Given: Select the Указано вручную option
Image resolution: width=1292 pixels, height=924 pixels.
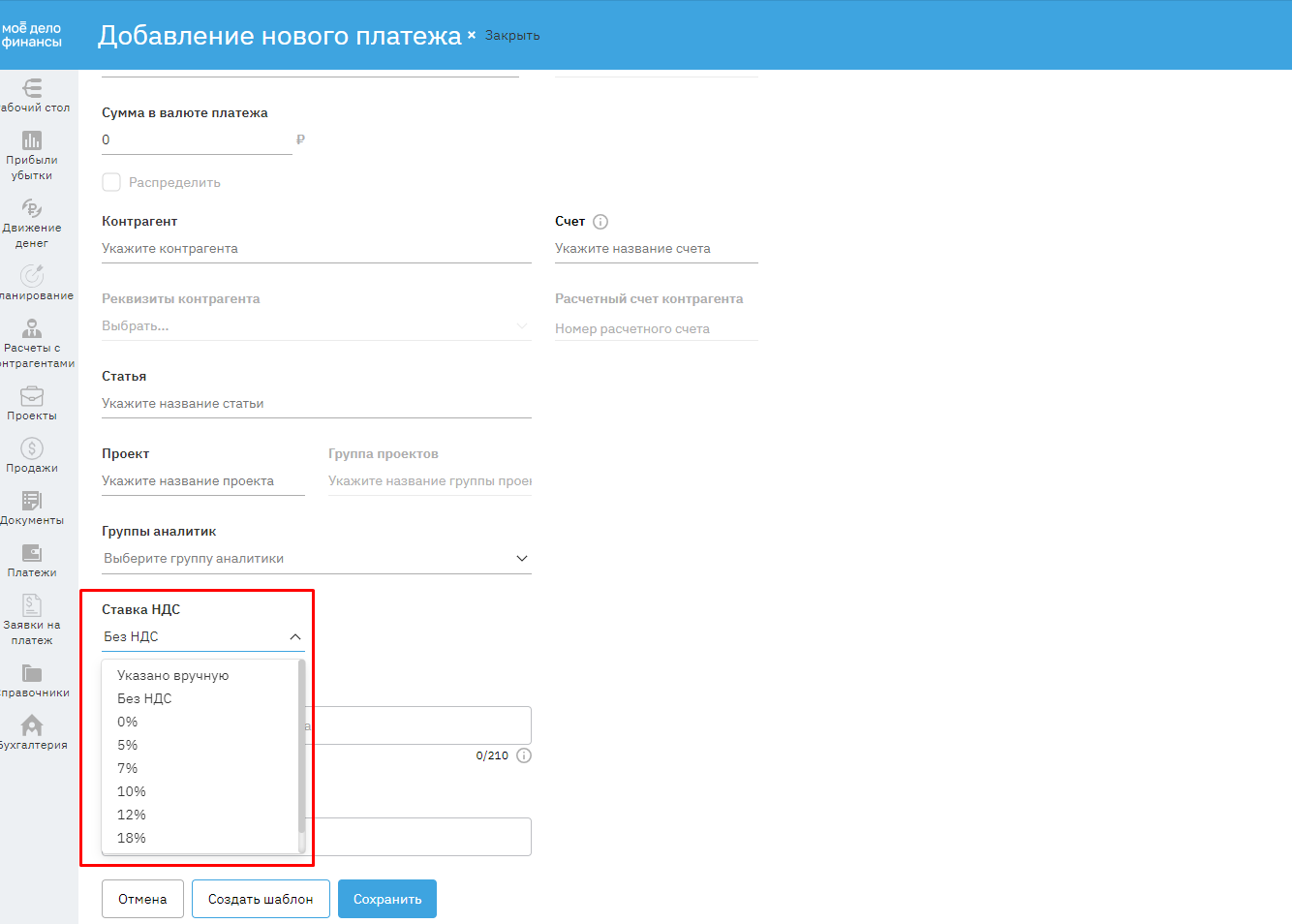Looking at the screenshot, I should point(173,675).
